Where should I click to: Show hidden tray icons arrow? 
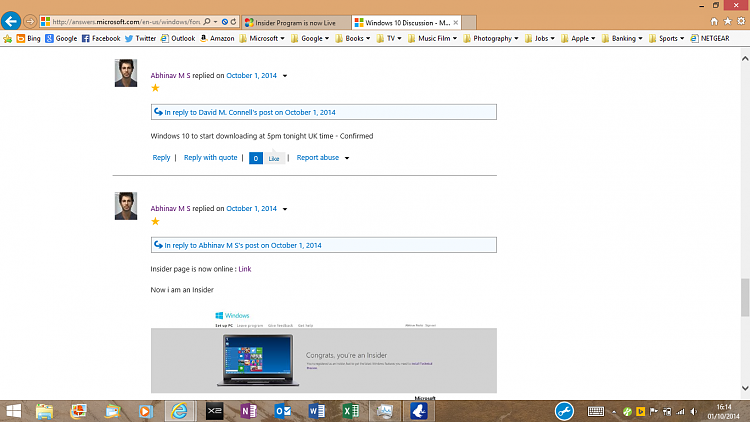[614, 411]
